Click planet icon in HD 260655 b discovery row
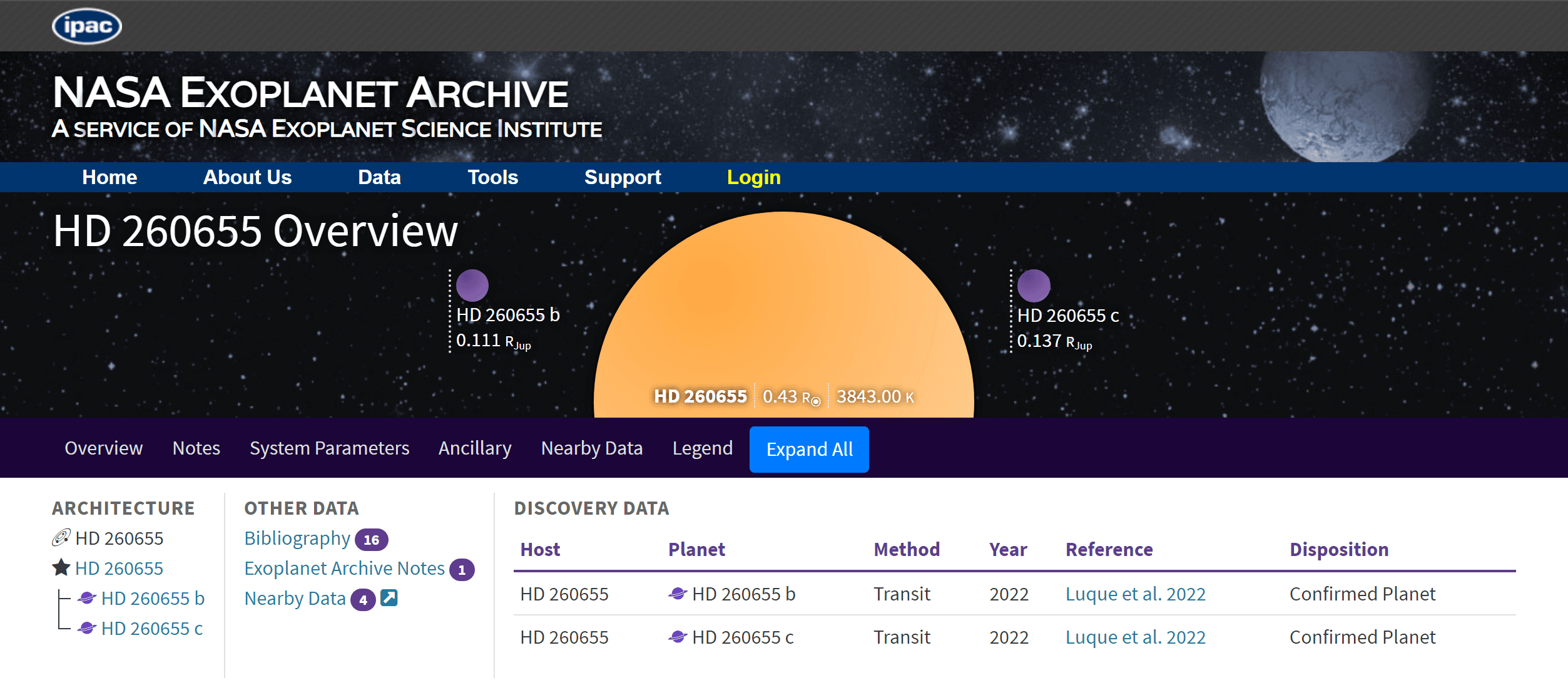 point(678,593)
